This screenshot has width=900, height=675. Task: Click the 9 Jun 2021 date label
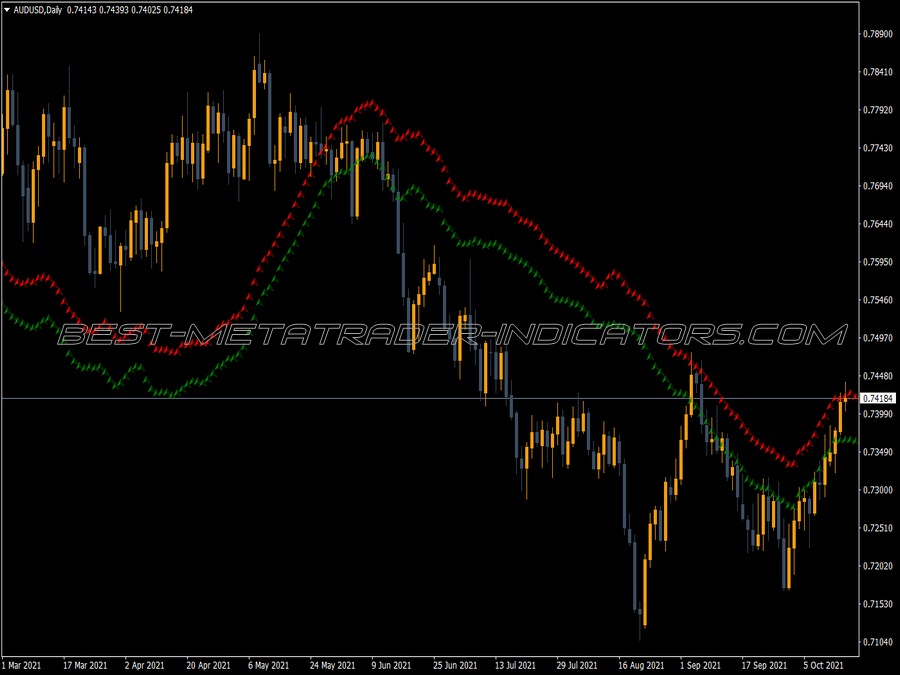(391, 665)
